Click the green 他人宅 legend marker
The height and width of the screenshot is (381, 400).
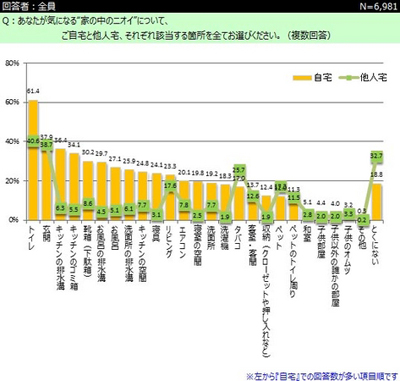(349, 78)
